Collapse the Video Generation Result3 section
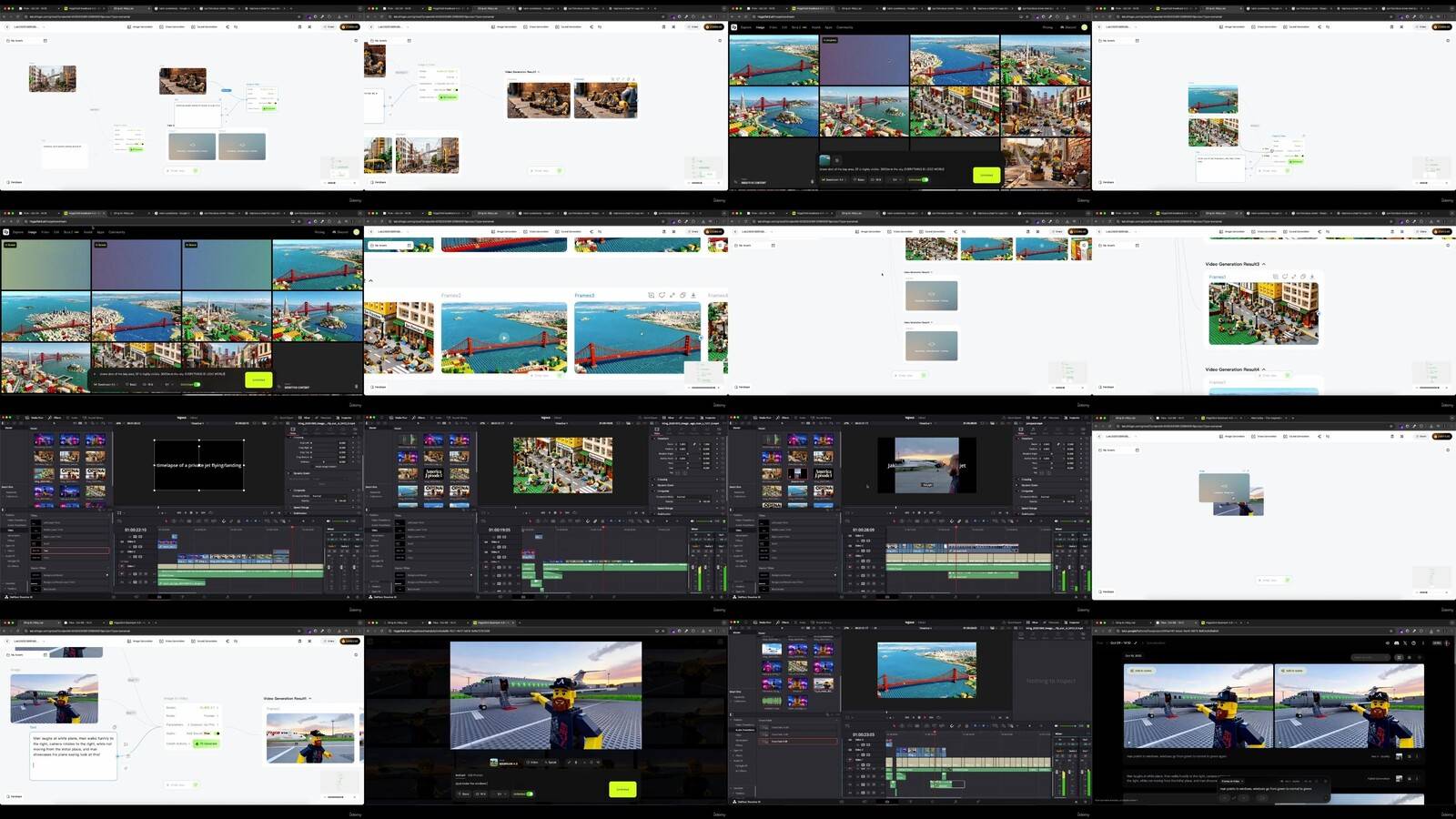The image size is (1456, 819). (1263, 264)
